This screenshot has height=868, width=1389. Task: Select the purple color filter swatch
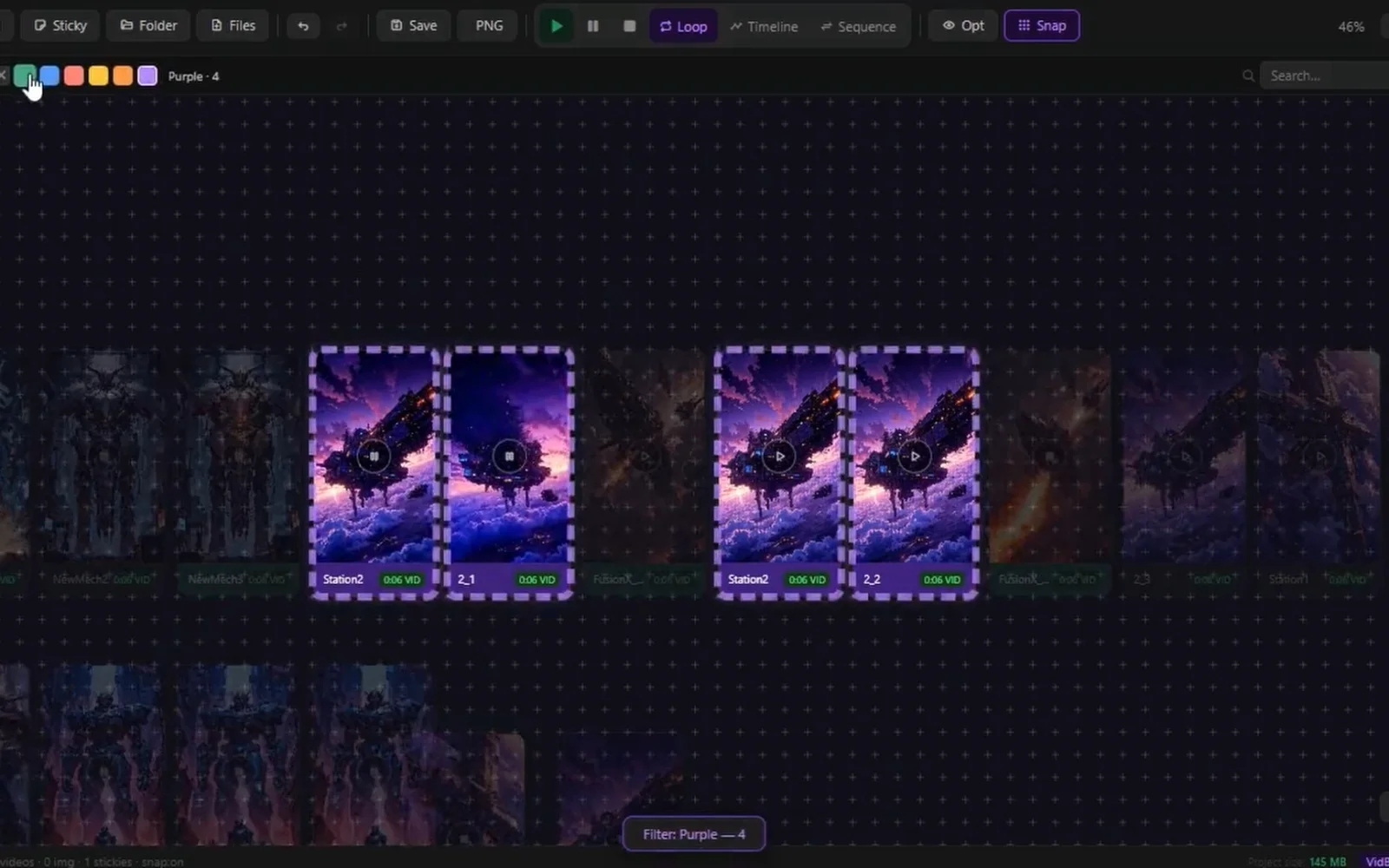click(148, 76)
